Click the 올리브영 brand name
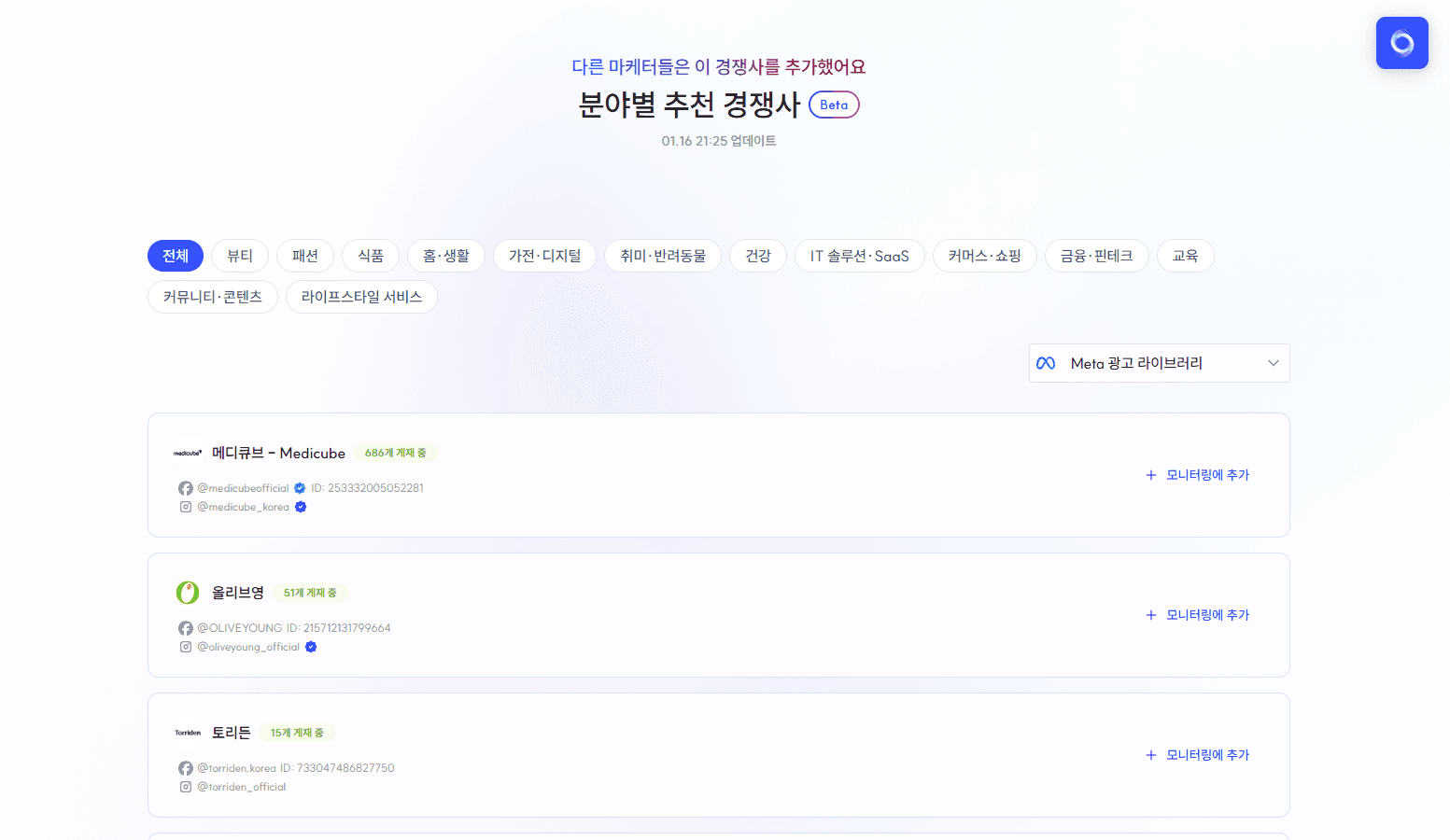 238,593
